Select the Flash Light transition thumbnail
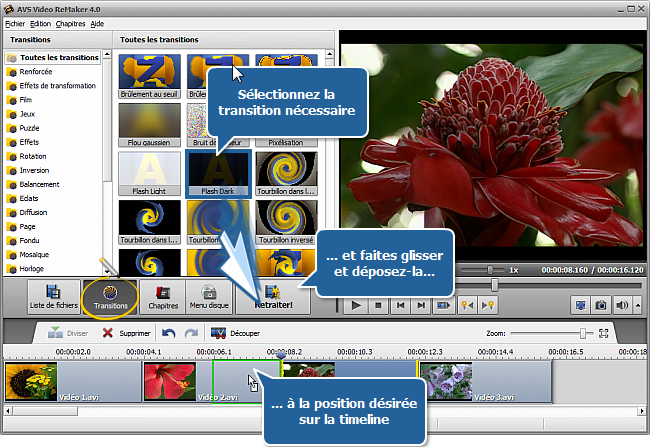Viewport: 650px width, 447px height. pyautogui.click(x=149, y=172)
